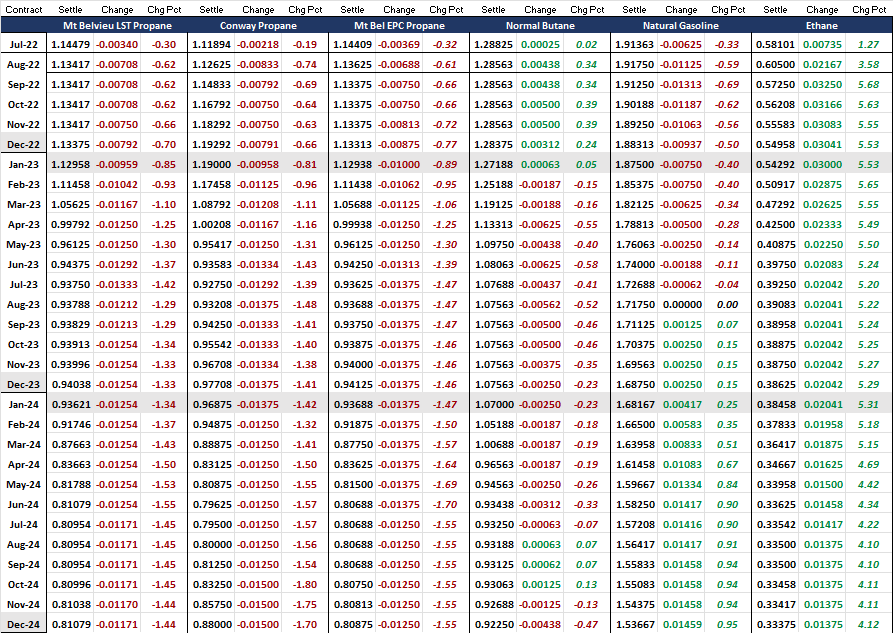
Task: Select May-24 Normal Butane settle 0.94563
Action: [x=493, y=485]
